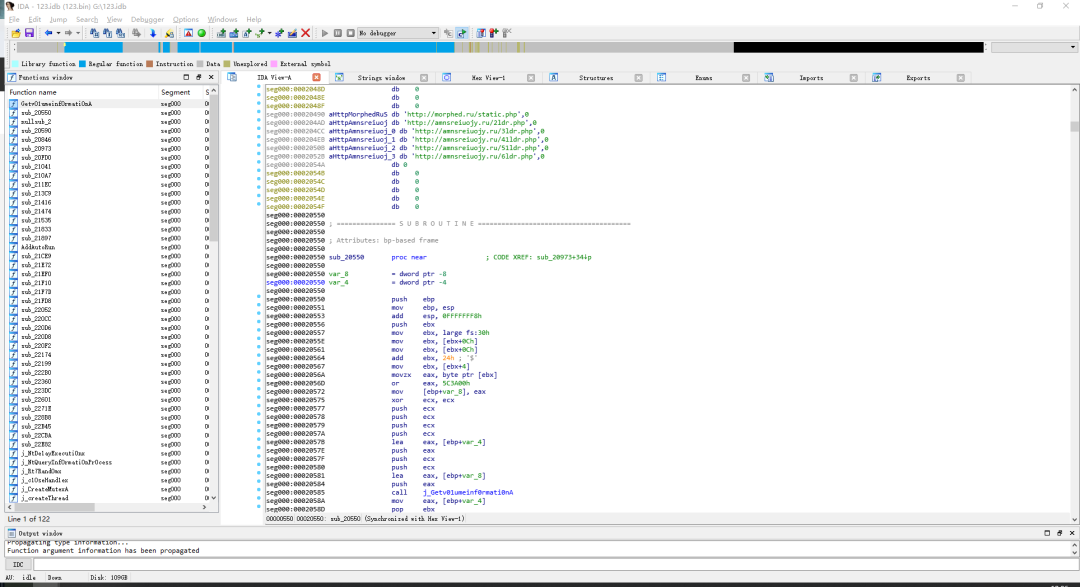This screenshot has height=587, width=1080.
Task: Open the No debugger dropdown
Action: (397, 33)
